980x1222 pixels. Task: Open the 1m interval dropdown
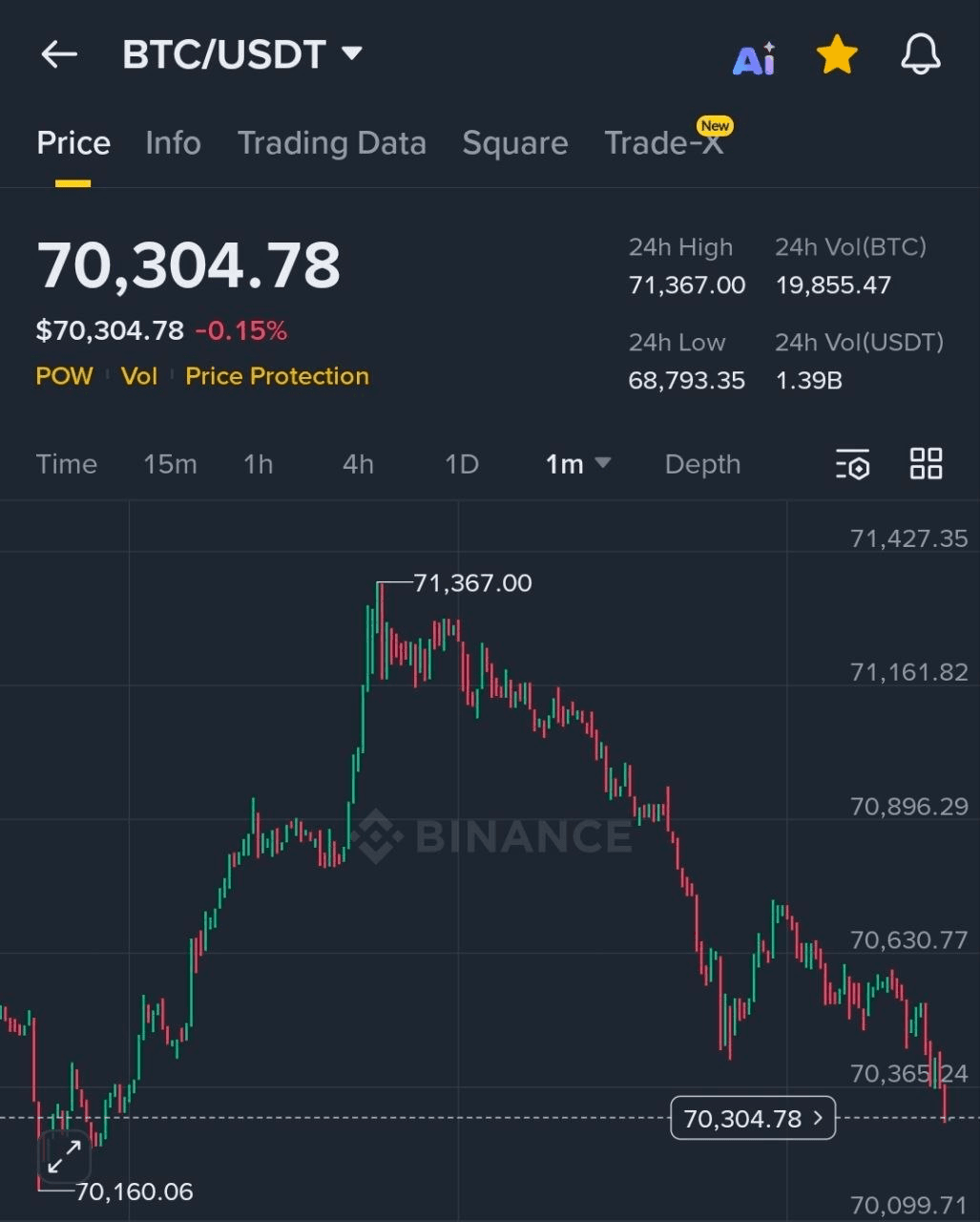(577, 464)
